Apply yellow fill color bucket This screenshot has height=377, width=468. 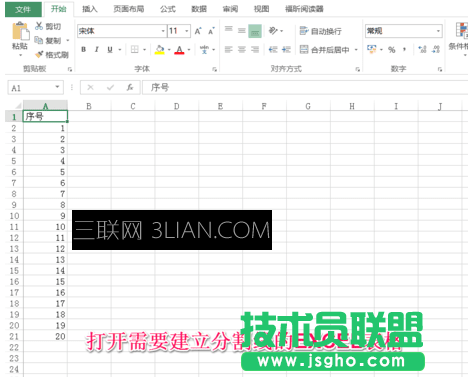[160, 50]
